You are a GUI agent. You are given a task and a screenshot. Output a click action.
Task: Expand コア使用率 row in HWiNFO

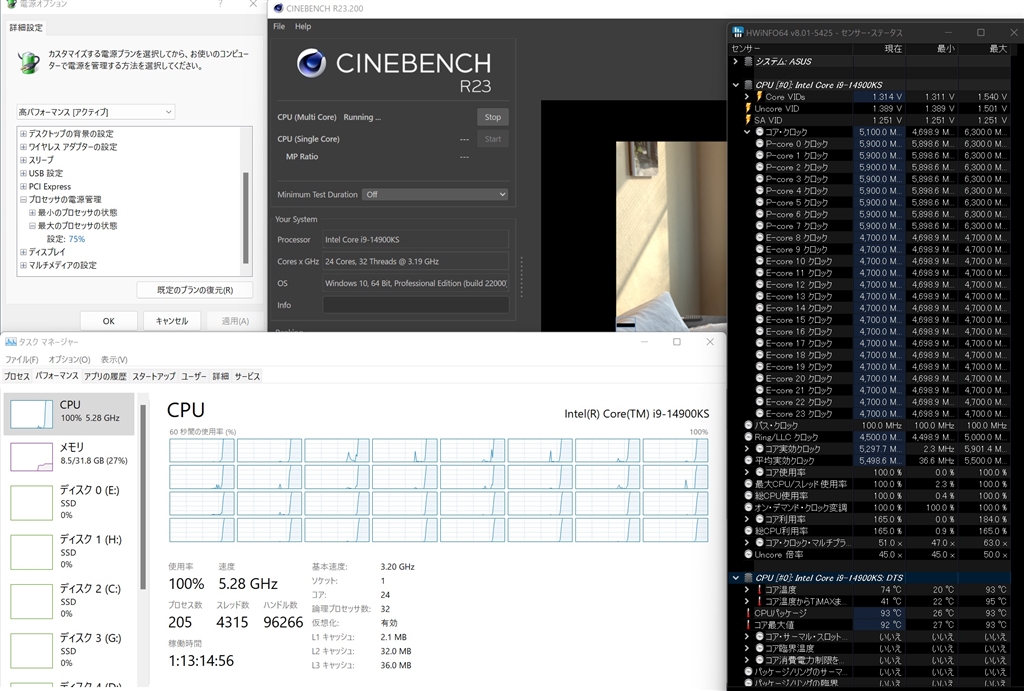pyautogui.click(x=747, y=472)
